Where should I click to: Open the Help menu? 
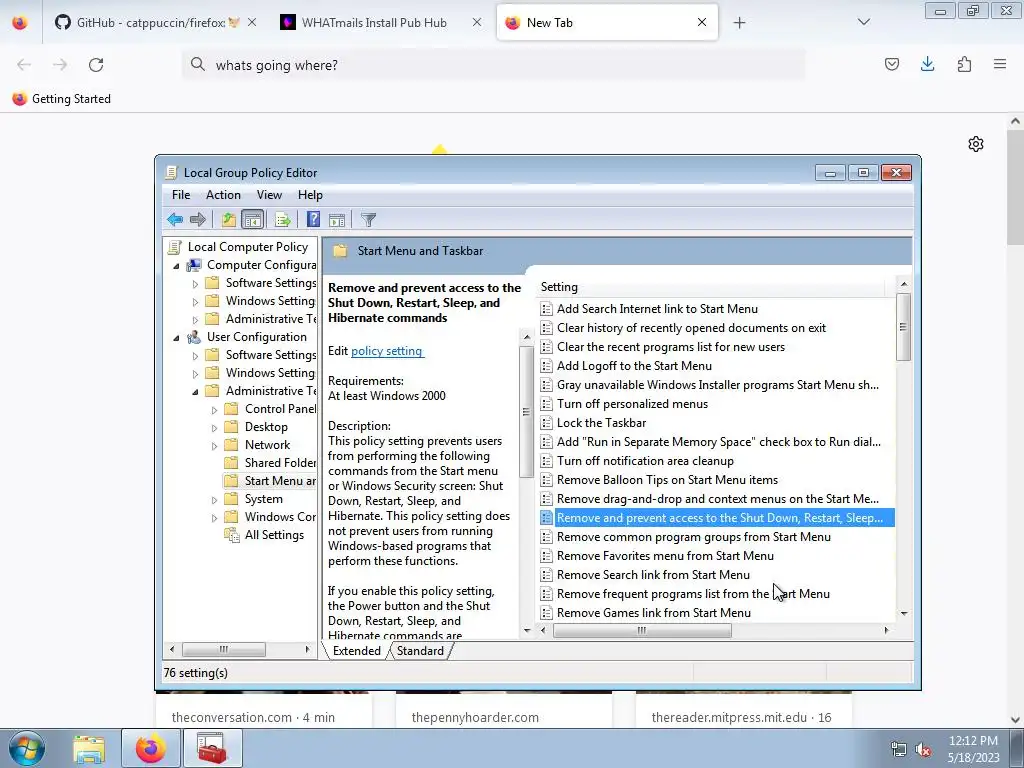310,195
